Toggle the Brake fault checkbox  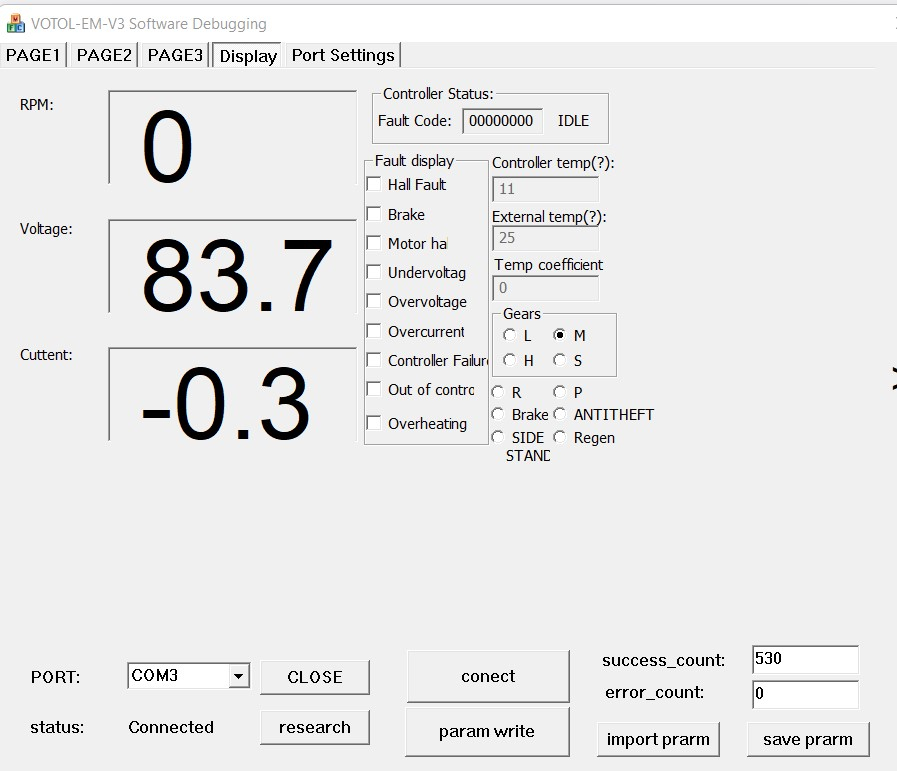click(374, 214)
